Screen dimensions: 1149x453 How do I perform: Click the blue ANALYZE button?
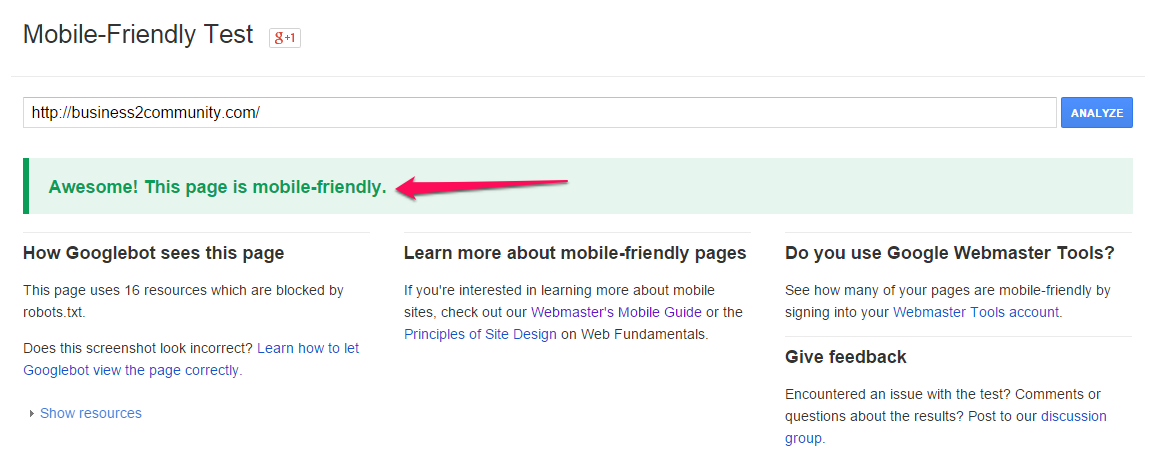coord(1096,113)
